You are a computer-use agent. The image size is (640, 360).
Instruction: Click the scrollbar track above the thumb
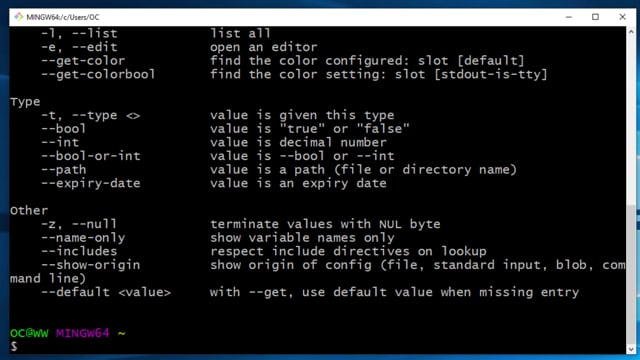(x=631, y=120)
